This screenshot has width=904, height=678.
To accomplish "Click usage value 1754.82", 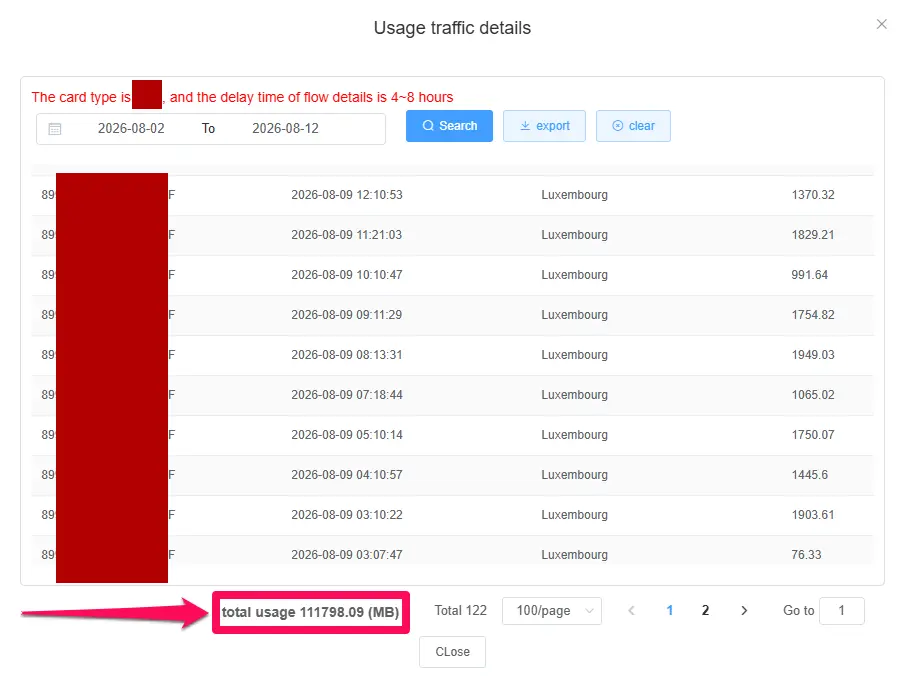I will click(813, 315).
